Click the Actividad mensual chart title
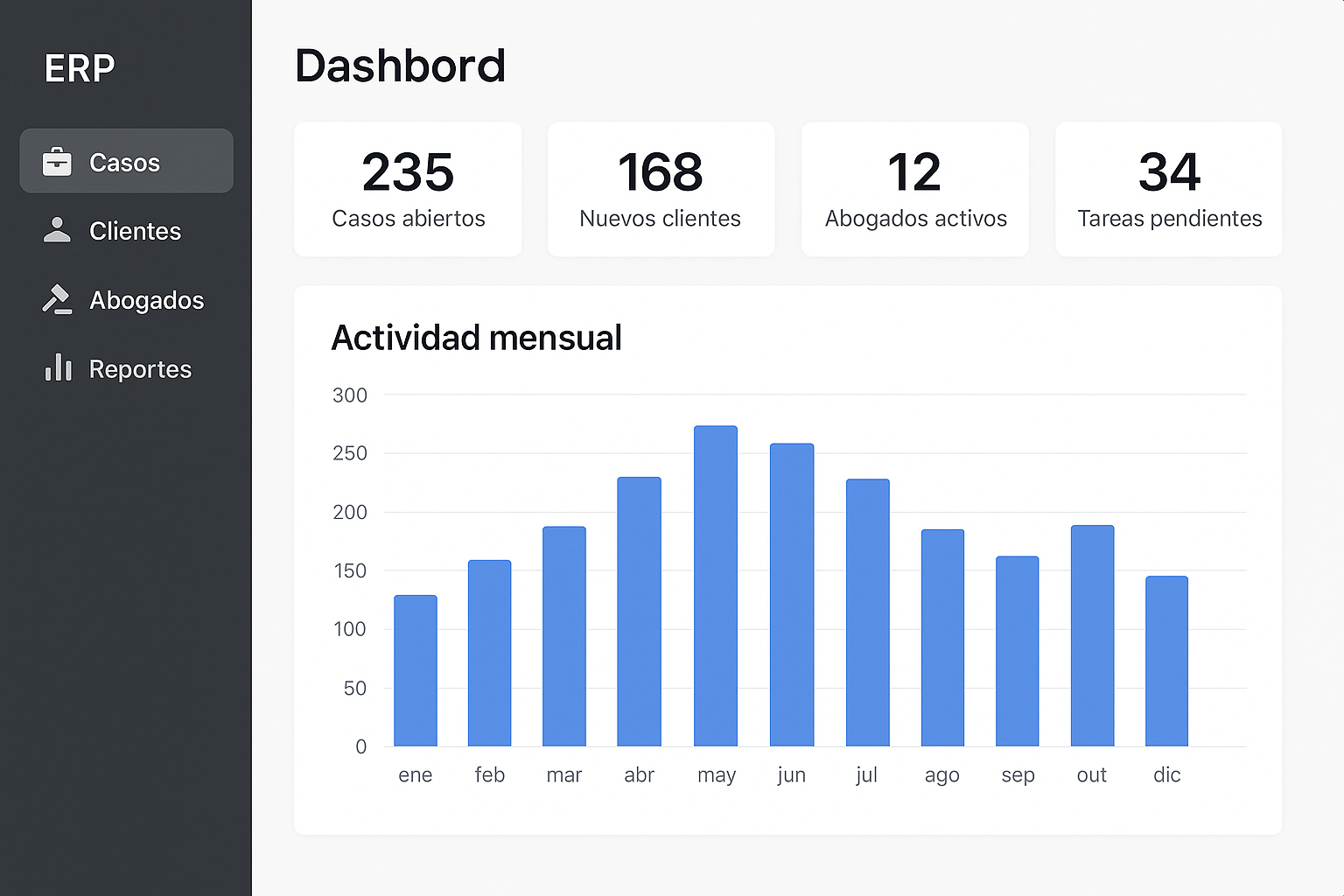Viewport: 1344px width, 896px height. (476, 338)
